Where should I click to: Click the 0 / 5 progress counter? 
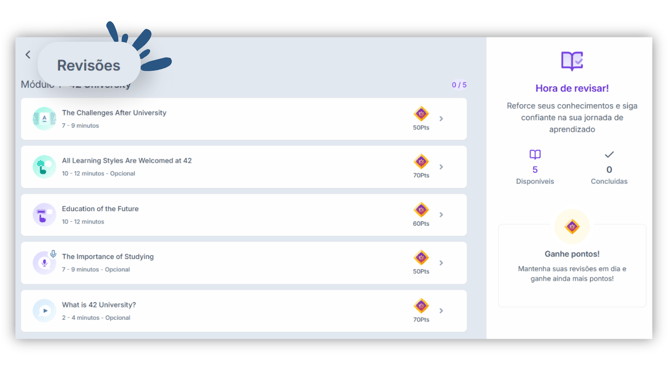[459, 85]
